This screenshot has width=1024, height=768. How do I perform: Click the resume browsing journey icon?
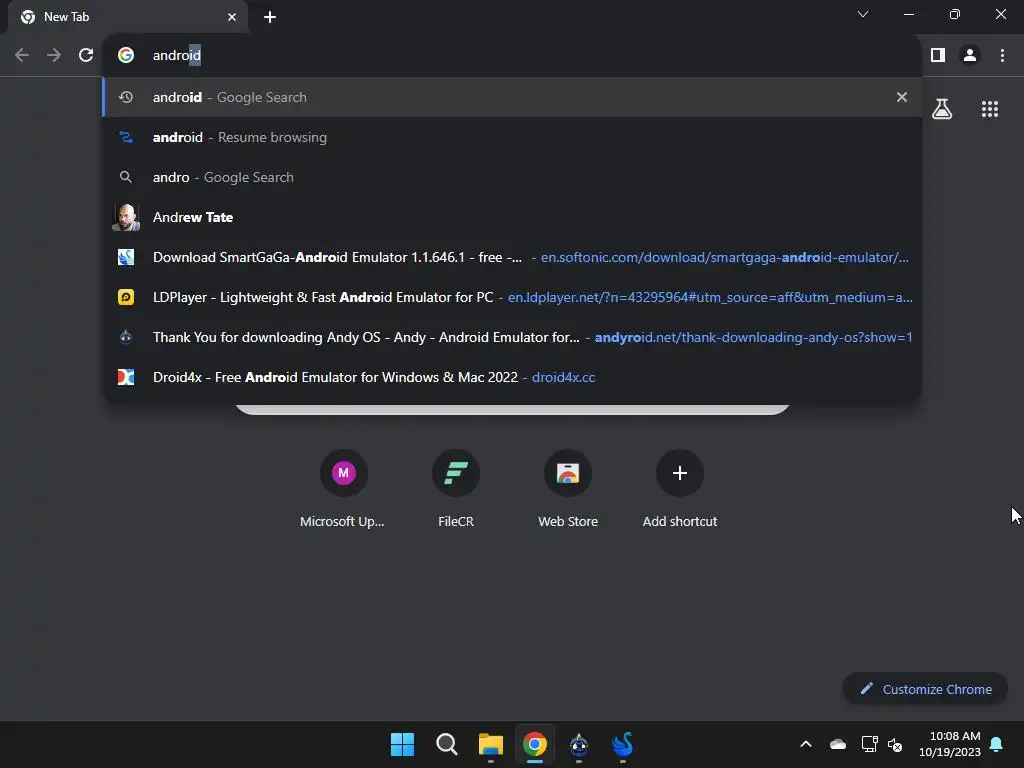coord(126,137)
